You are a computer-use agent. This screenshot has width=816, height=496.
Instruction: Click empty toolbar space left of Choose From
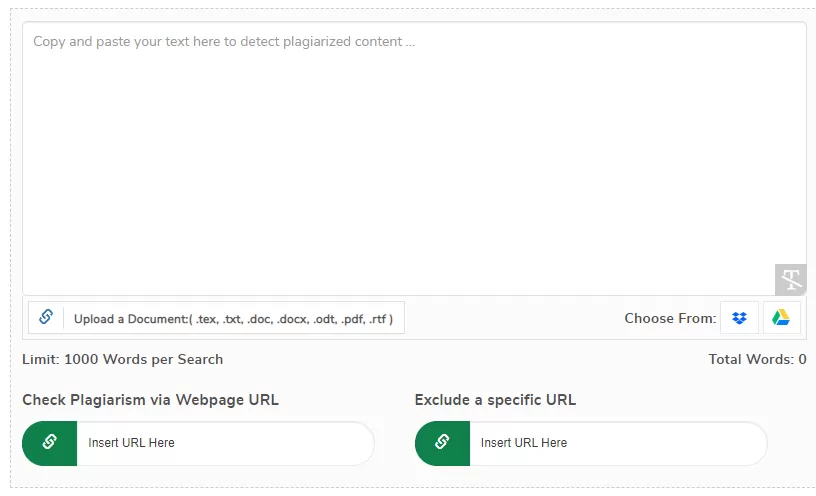click(510, 319)
